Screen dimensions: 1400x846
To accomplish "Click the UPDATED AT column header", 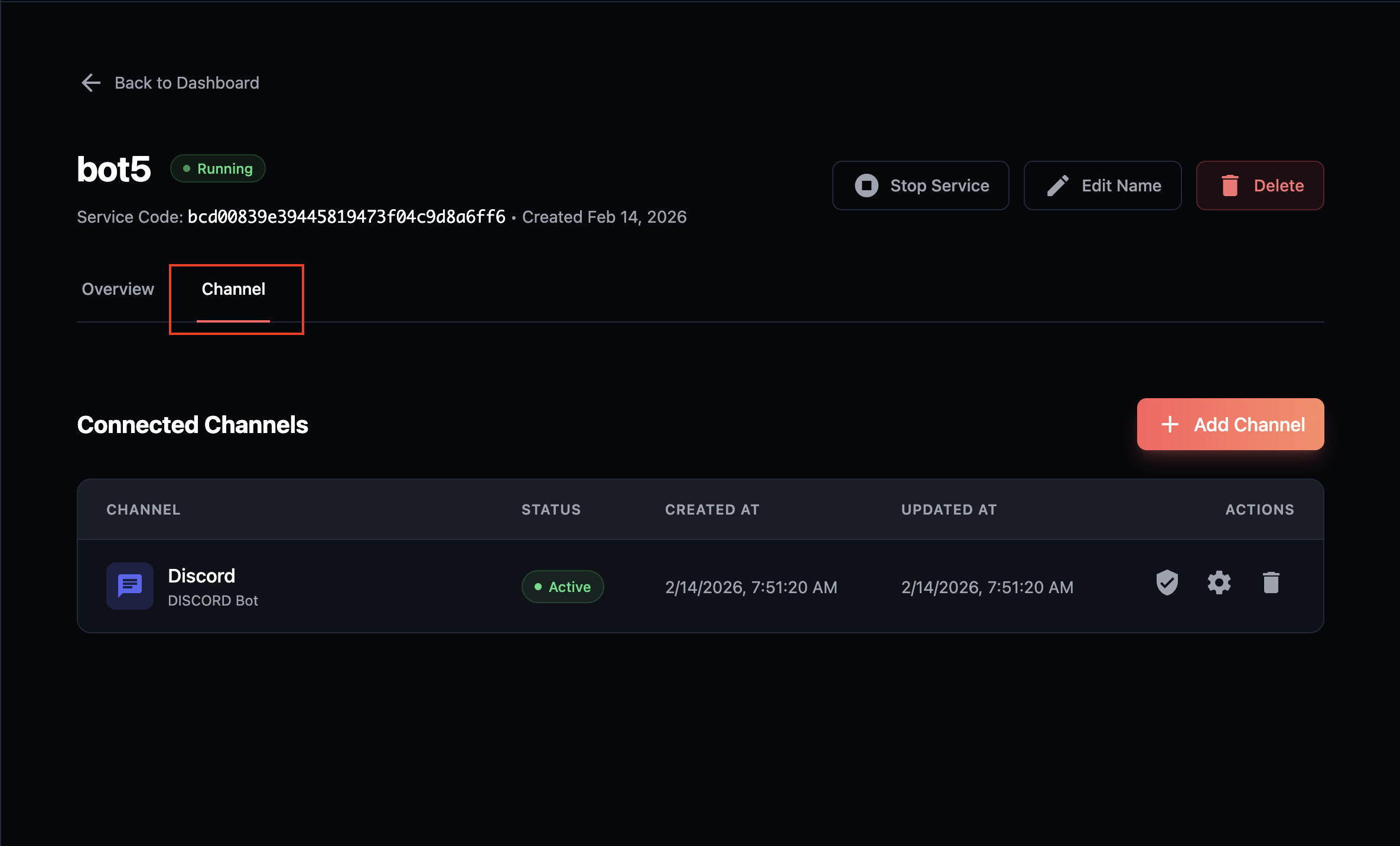I will pyautogui.click(x=949, y=509).
